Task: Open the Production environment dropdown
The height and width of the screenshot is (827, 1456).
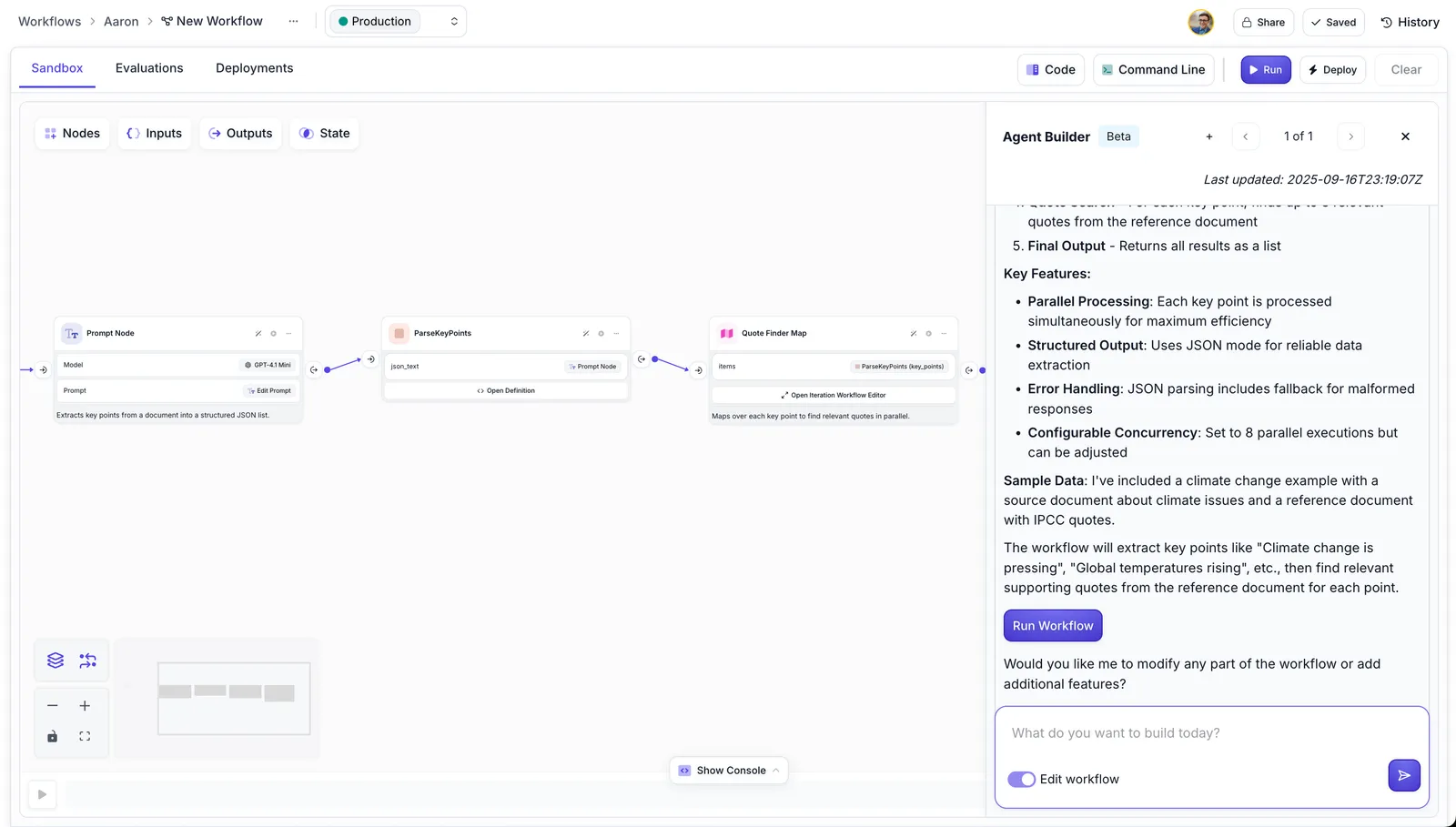Action: [x=396, y=22]
